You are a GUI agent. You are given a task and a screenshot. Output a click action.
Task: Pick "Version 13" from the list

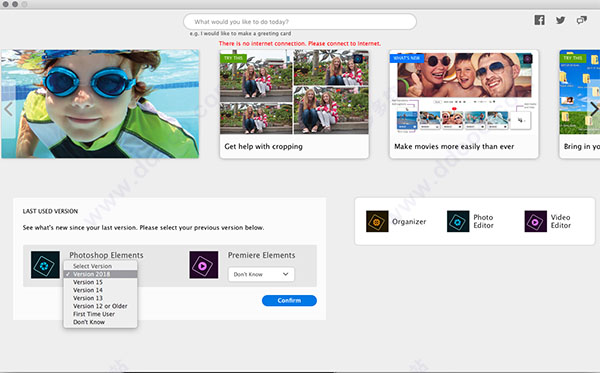[100, 298]
